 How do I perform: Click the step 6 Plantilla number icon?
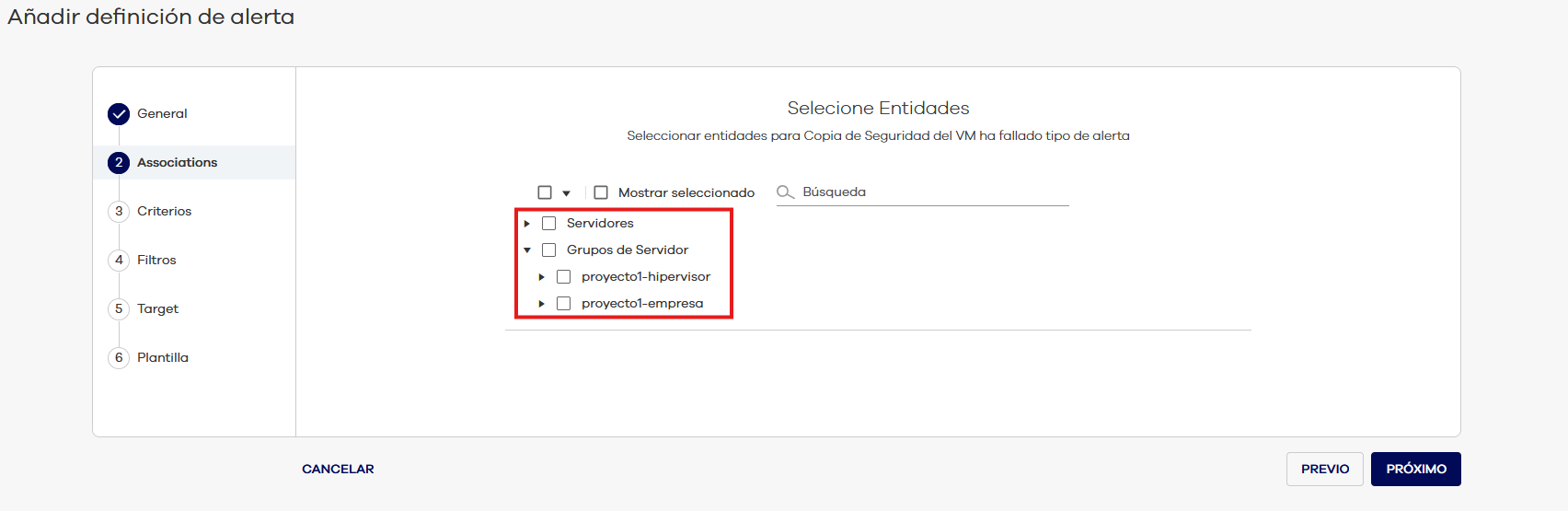[119, 358]
